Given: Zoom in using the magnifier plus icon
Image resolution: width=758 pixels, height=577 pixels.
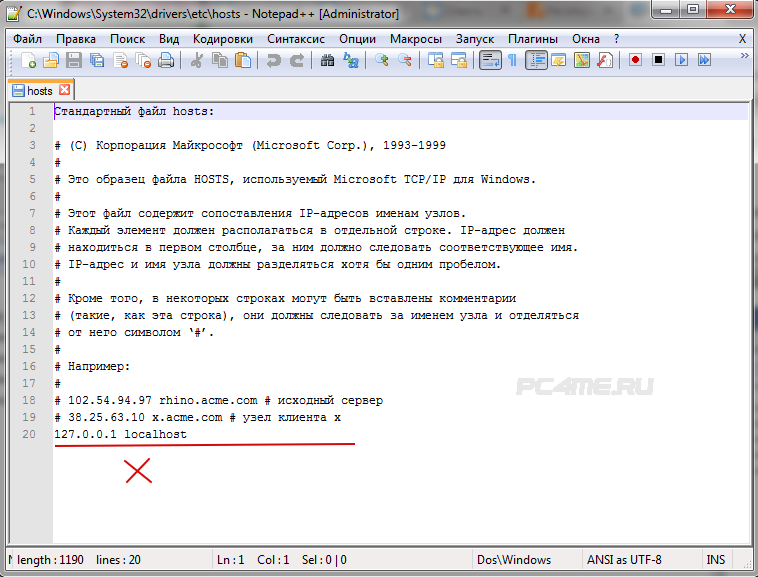Looking at the screenshot, I should [381, 60].
